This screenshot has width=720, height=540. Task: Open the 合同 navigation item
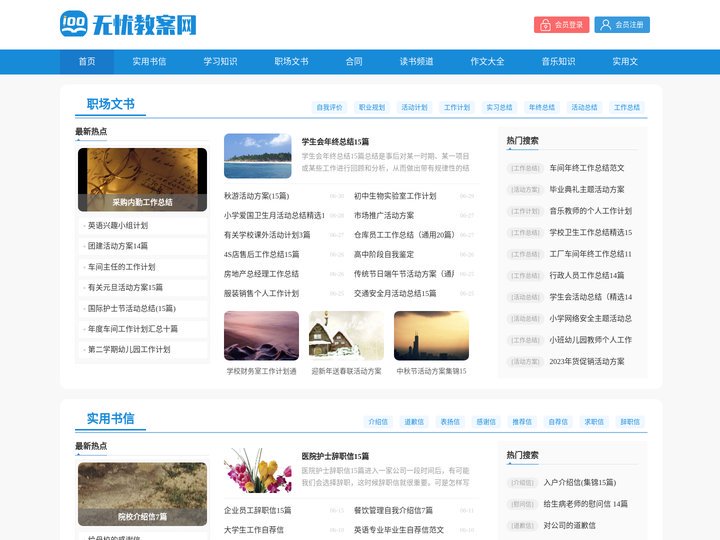354,62
